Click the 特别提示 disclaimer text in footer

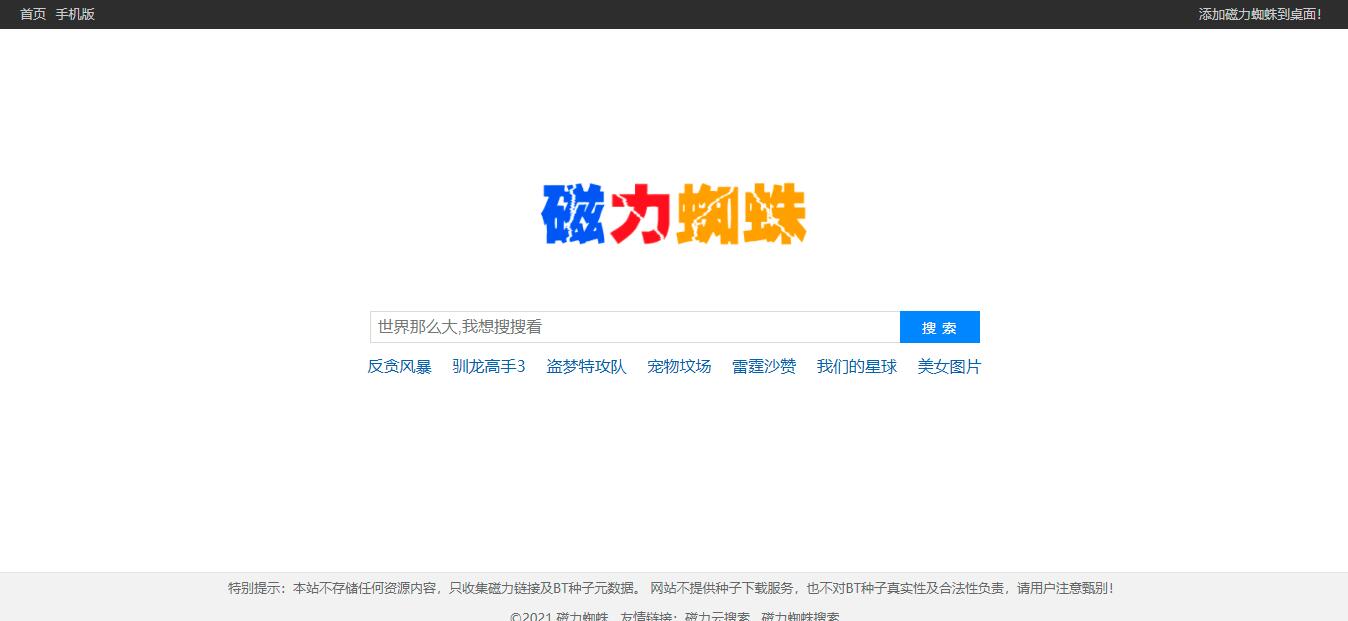(x=671, y=588)
